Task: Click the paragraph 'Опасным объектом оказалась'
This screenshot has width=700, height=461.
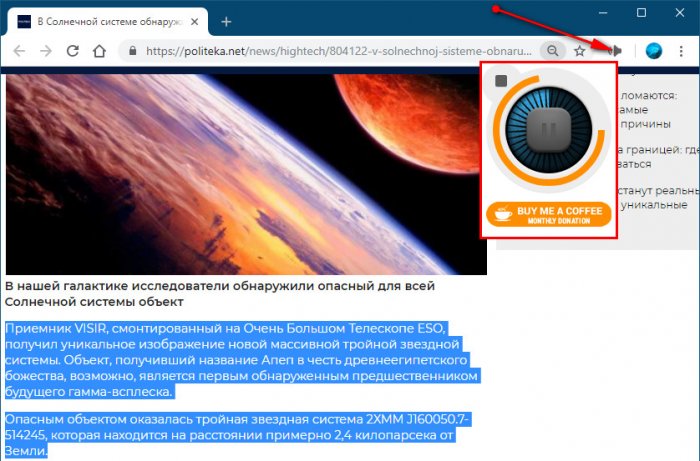Action: pyautogui.click(x=237, y=435)
